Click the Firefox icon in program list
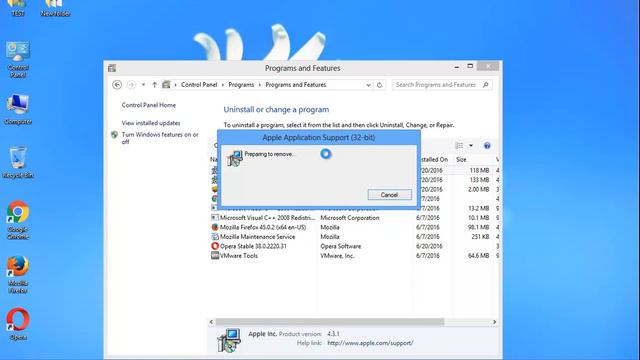Image resolution: width=640 pixels, height=360 pixels. click(215, 227)
